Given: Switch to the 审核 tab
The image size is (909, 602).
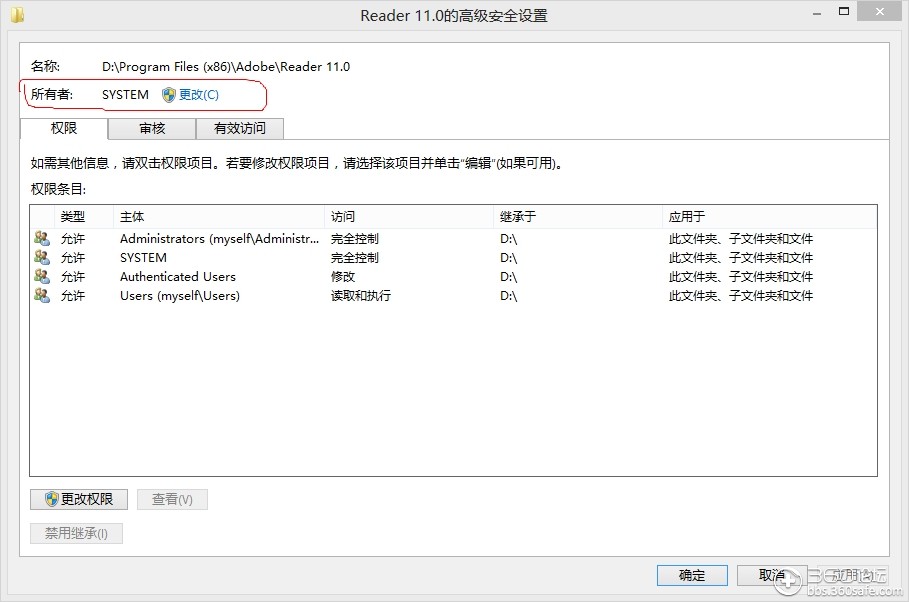Looking at the screenshot, I should tap(152, 128).
